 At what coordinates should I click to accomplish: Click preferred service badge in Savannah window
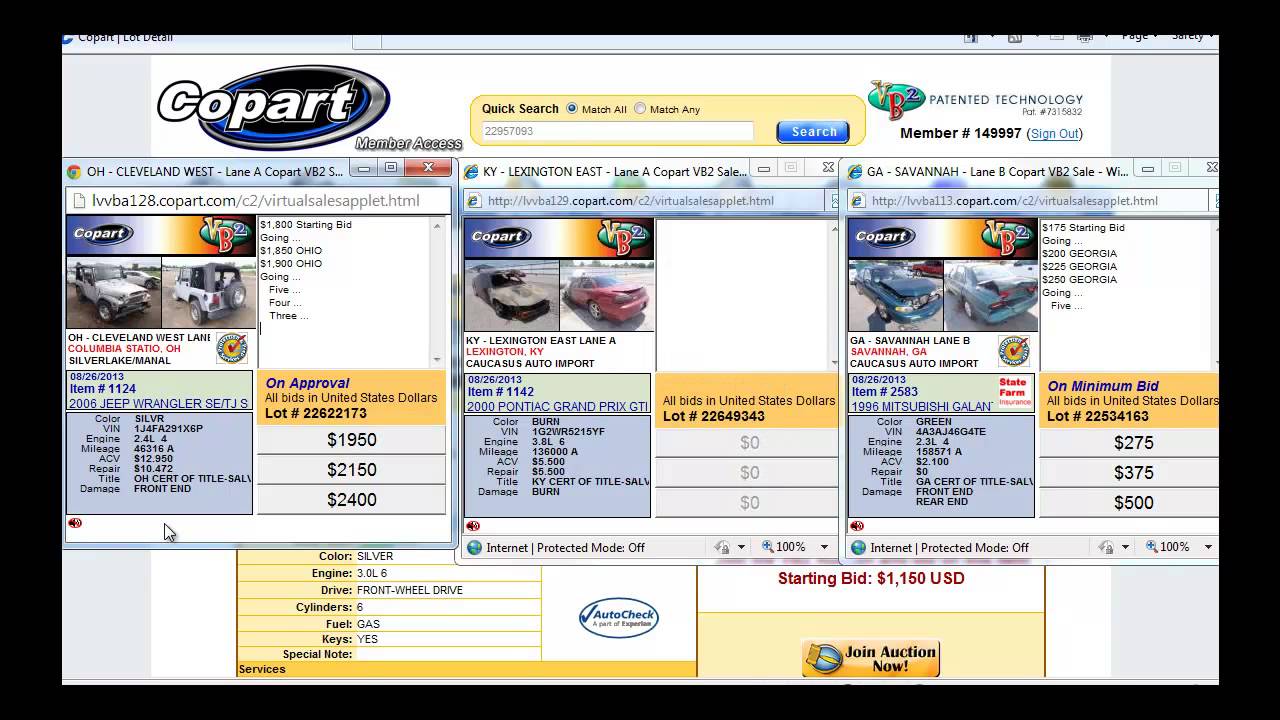pyautogui.click(x=1014, y=351)
